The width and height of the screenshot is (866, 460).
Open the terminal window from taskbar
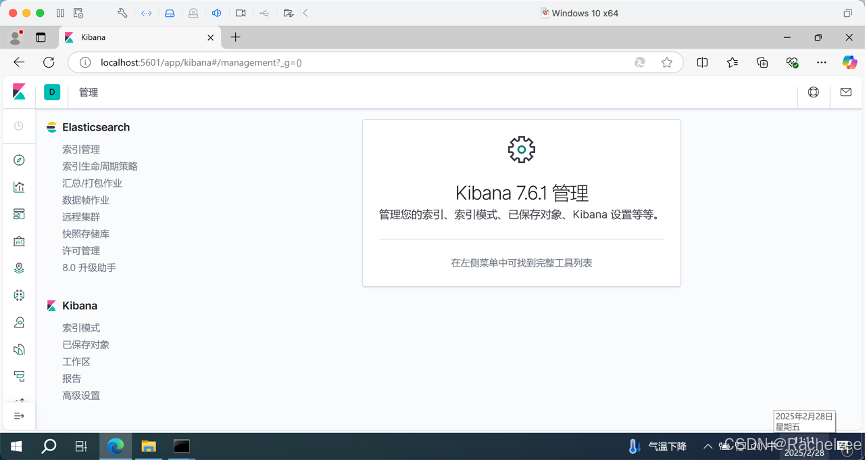coord(182,446)
